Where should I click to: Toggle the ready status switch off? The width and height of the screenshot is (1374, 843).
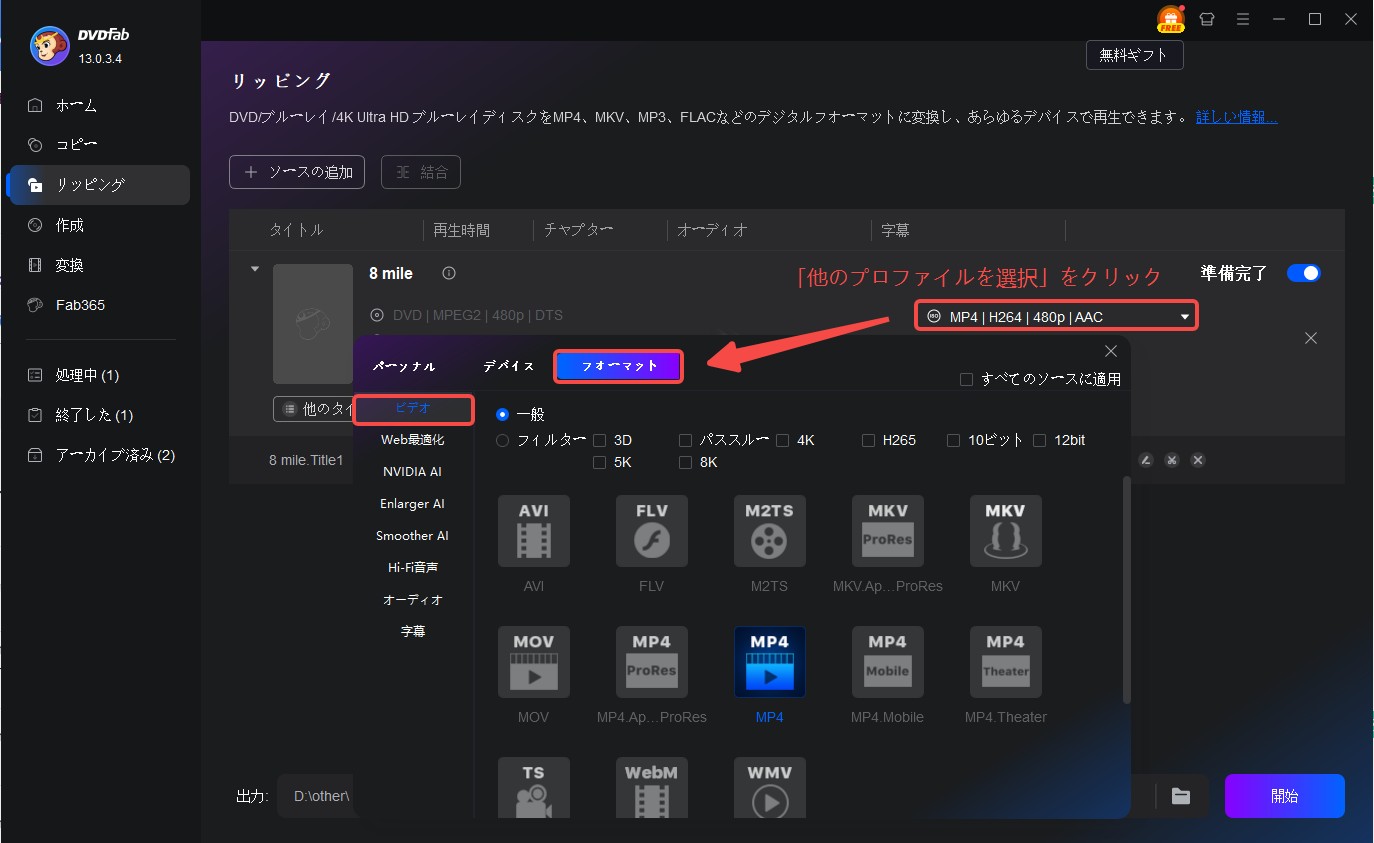coord(1304,273)
